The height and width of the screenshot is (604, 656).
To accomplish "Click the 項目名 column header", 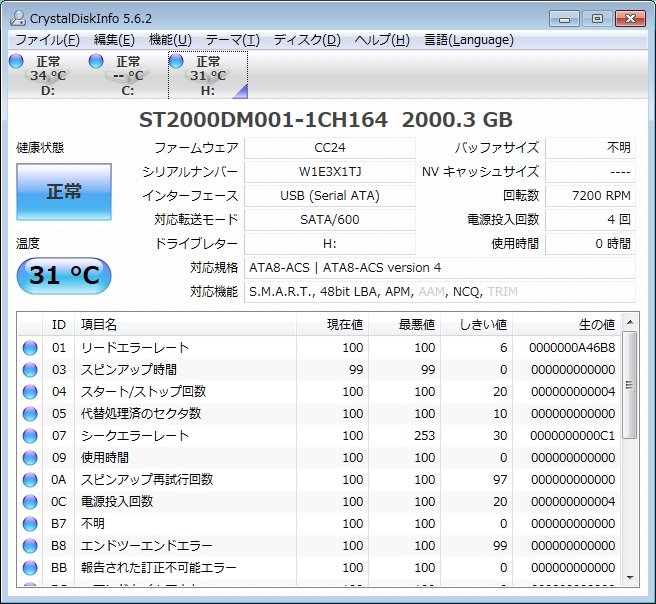I will click(185, 325).
